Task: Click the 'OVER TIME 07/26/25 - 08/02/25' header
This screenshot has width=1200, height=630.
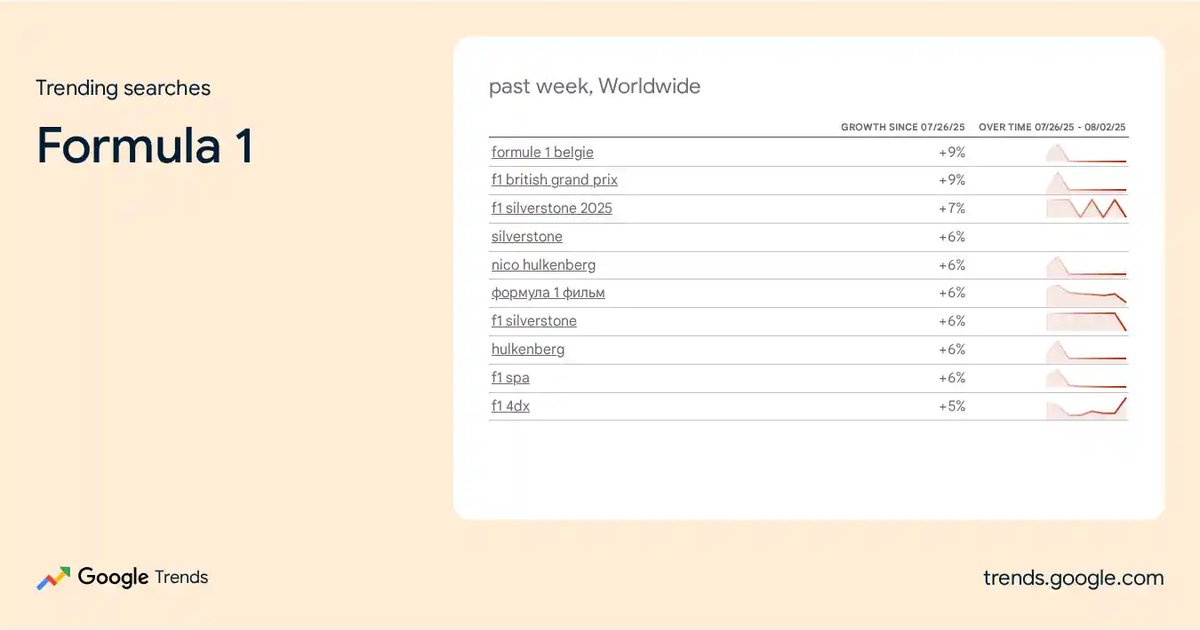Action: (1053, 128)
